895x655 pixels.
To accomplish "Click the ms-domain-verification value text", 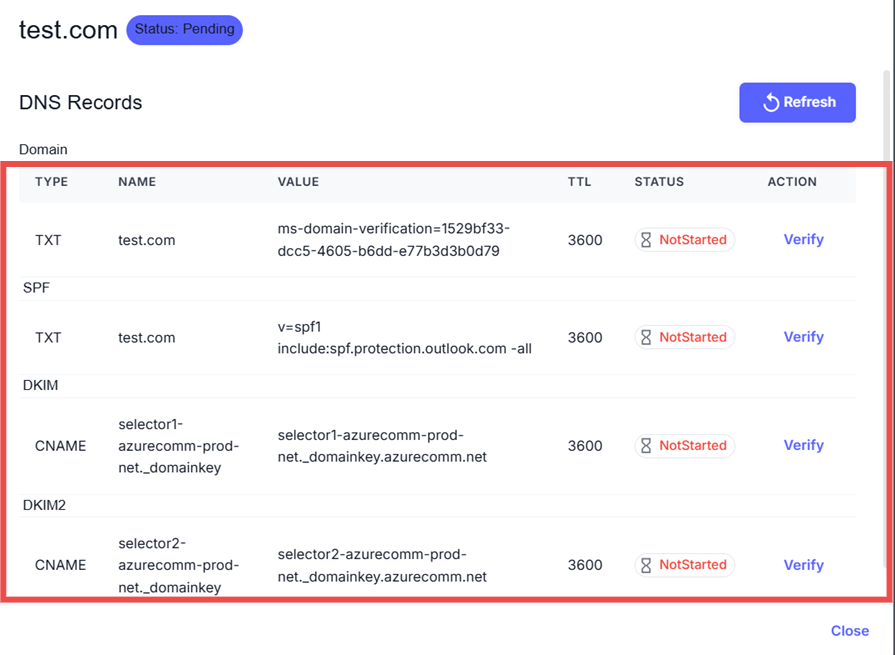I will [x=393, y=240].
